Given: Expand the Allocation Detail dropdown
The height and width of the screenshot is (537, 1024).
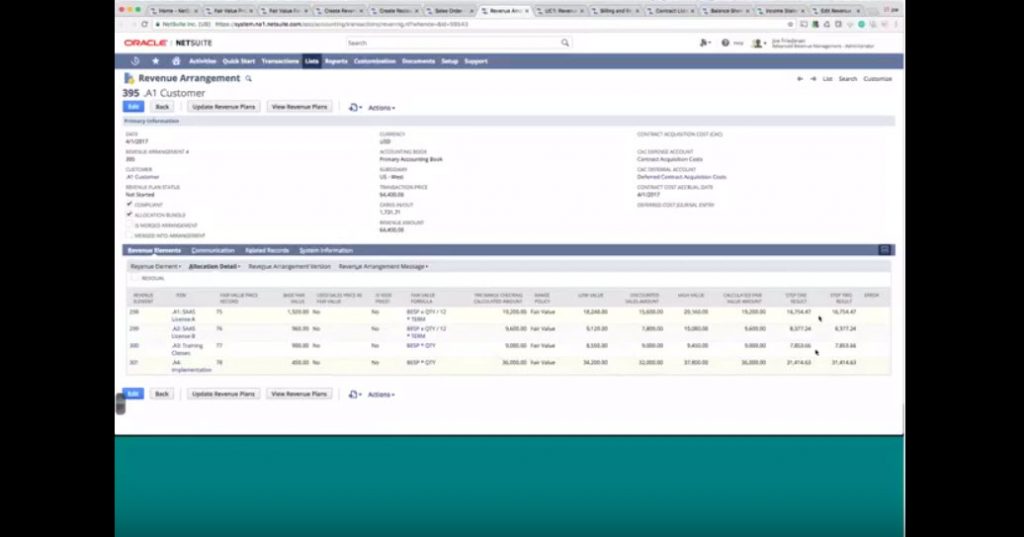Looking at the screenshot, I should click(215, 267).
